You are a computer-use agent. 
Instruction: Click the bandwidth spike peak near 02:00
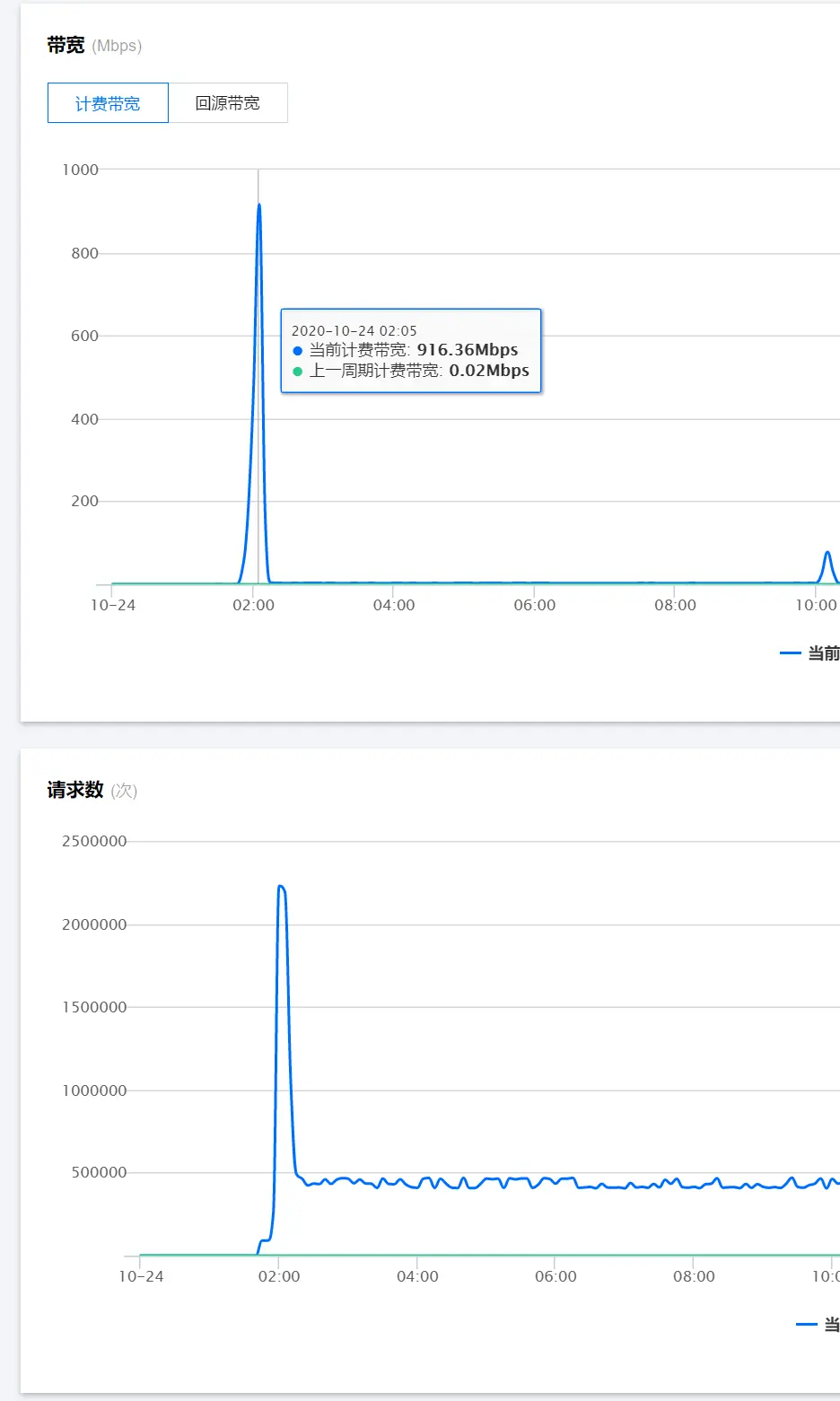point(259,206)
